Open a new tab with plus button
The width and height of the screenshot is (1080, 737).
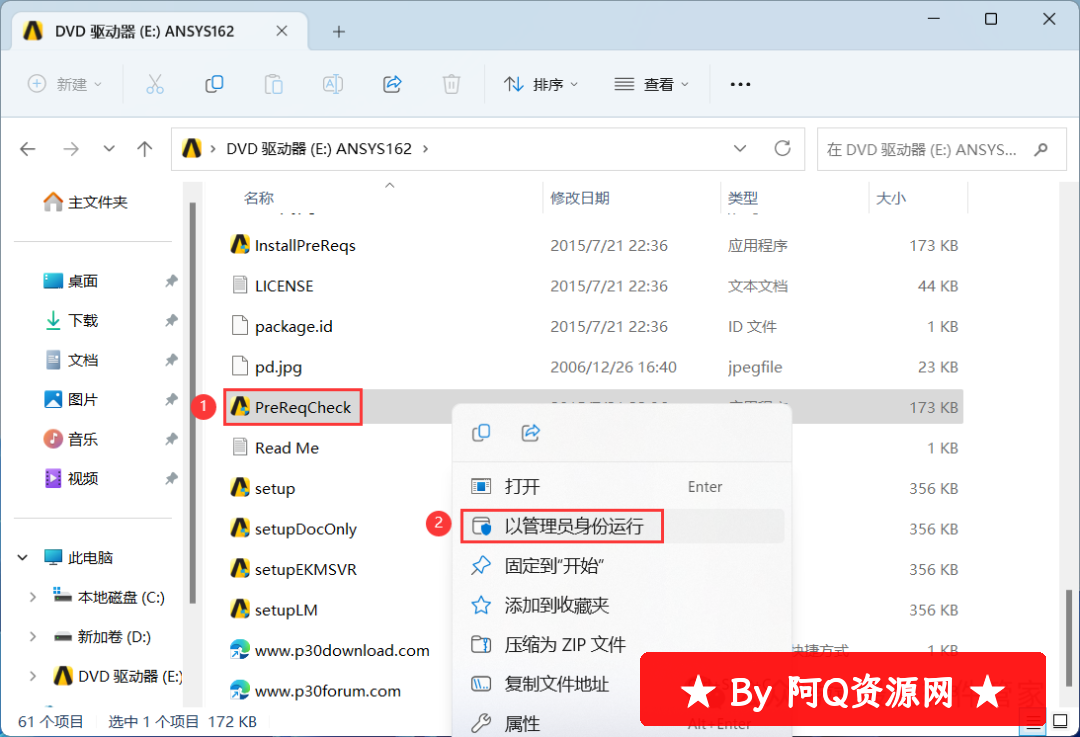(338, 31)
